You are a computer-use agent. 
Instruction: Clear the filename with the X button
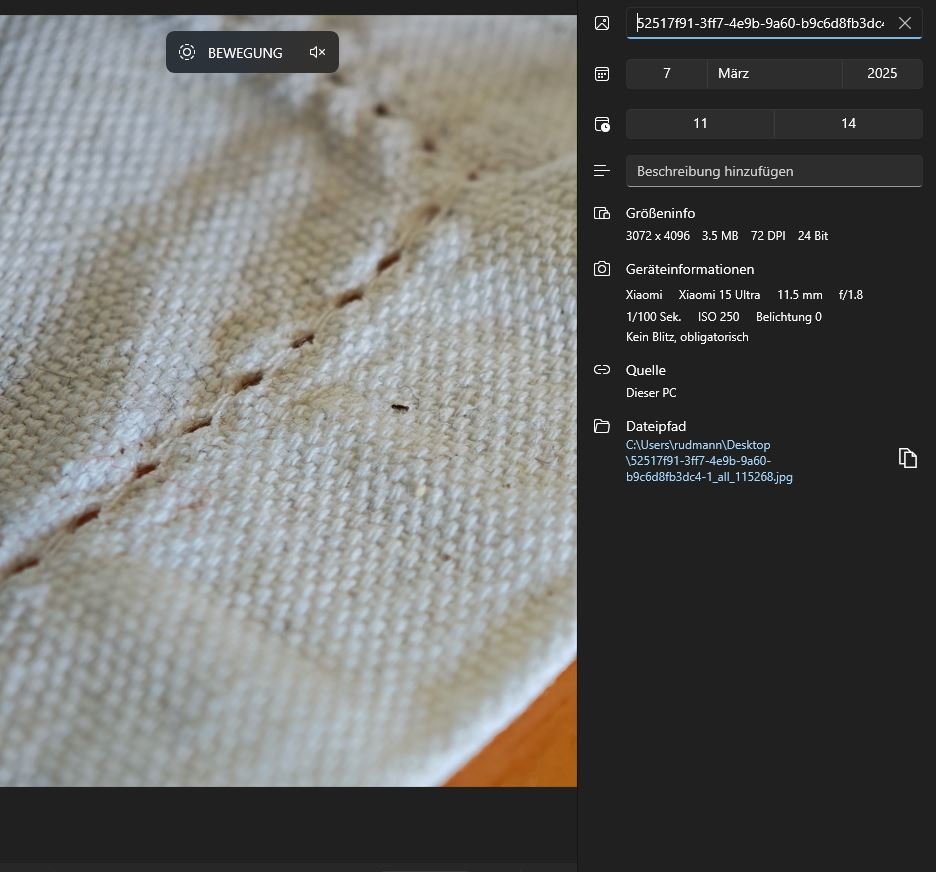905,23
